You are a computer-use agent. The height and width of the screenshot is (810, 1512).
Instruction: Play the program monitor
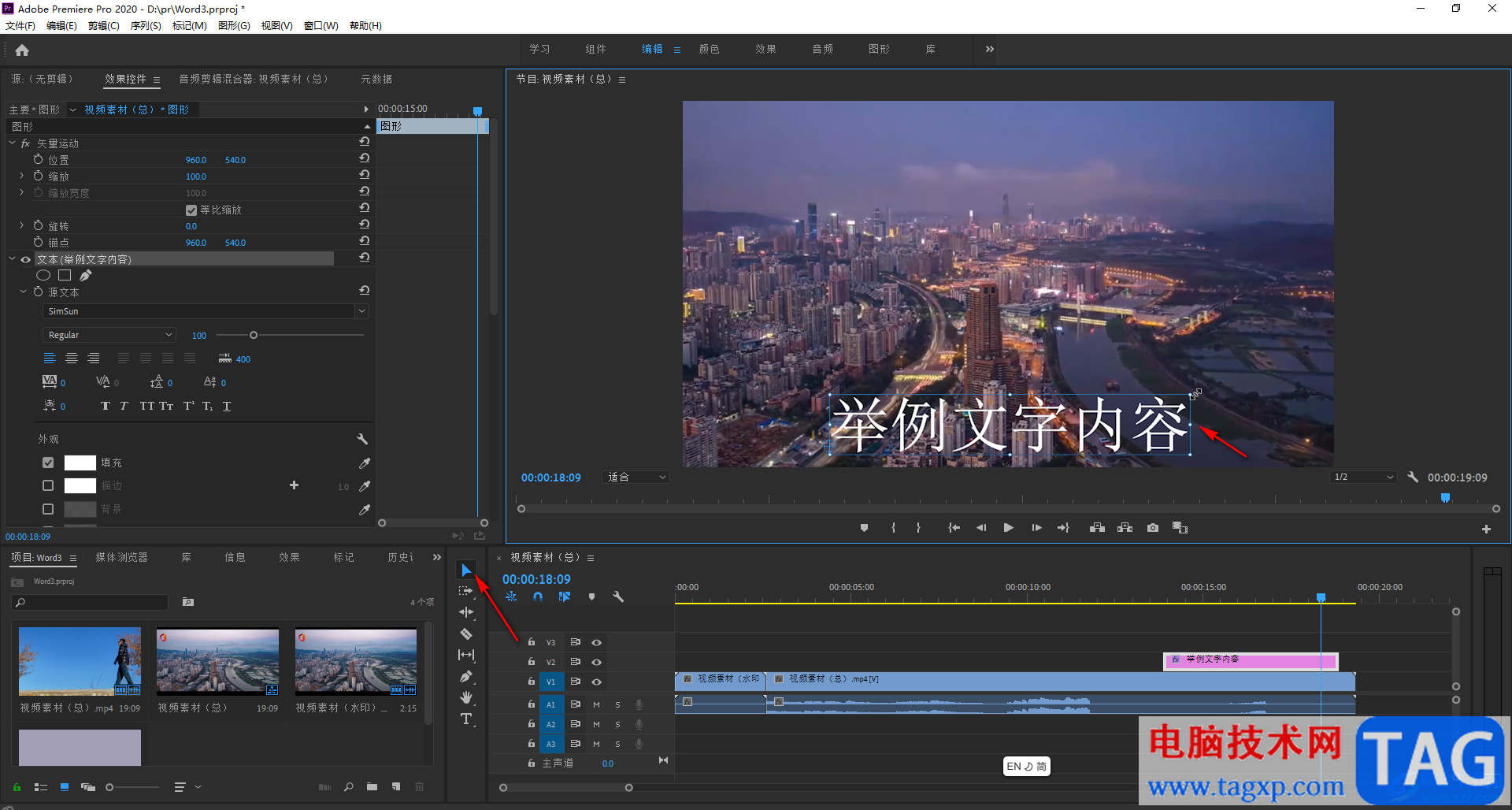(1009, 528)
